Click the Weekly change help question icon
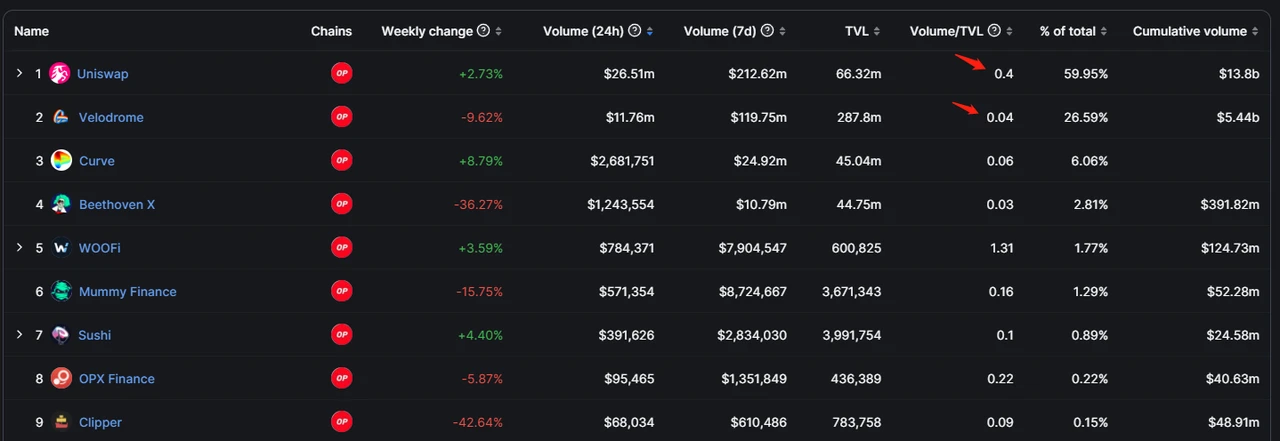 click(484, 31)
